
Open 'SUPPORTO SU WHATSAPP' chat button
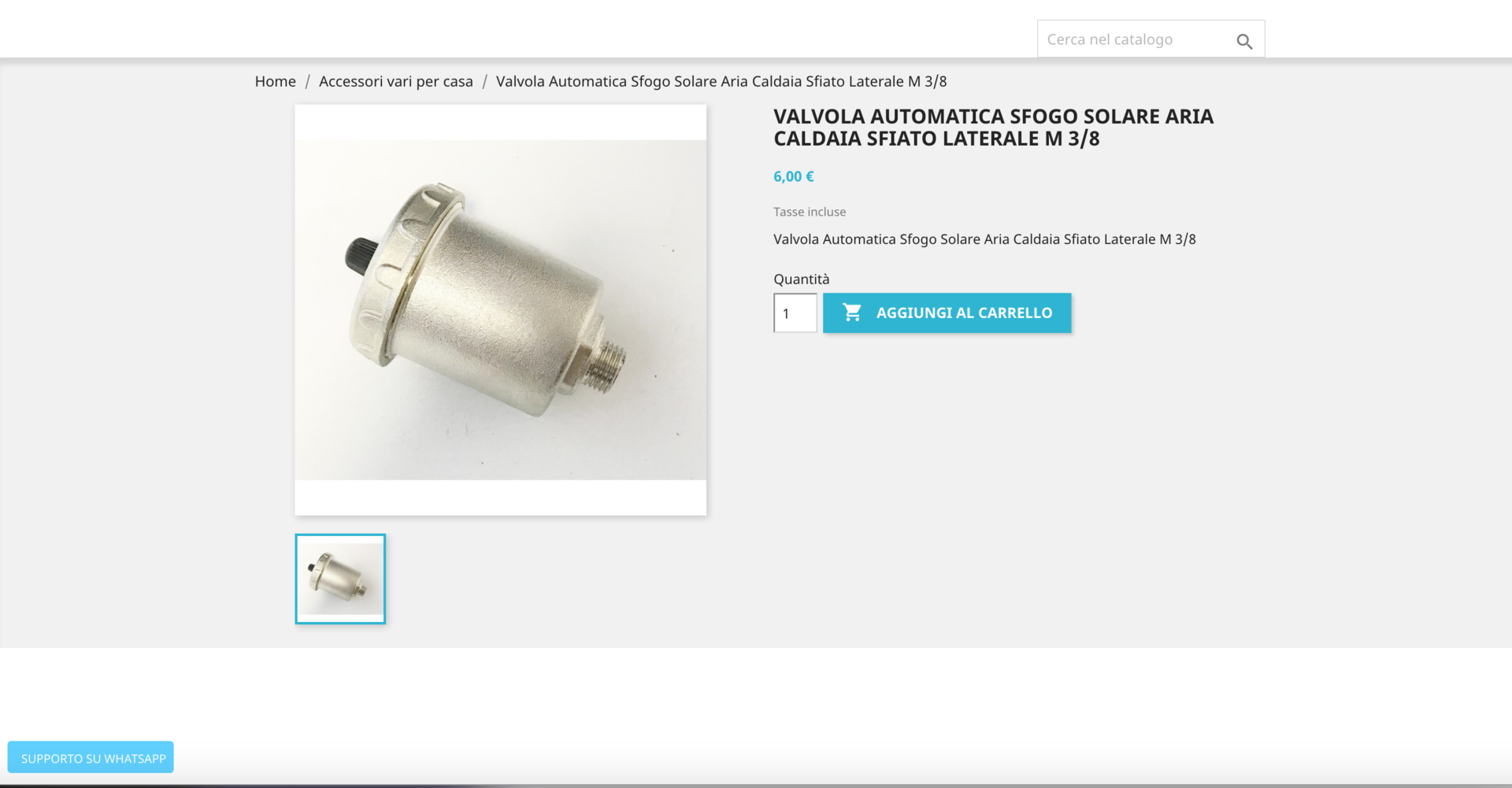pos(91,757)
